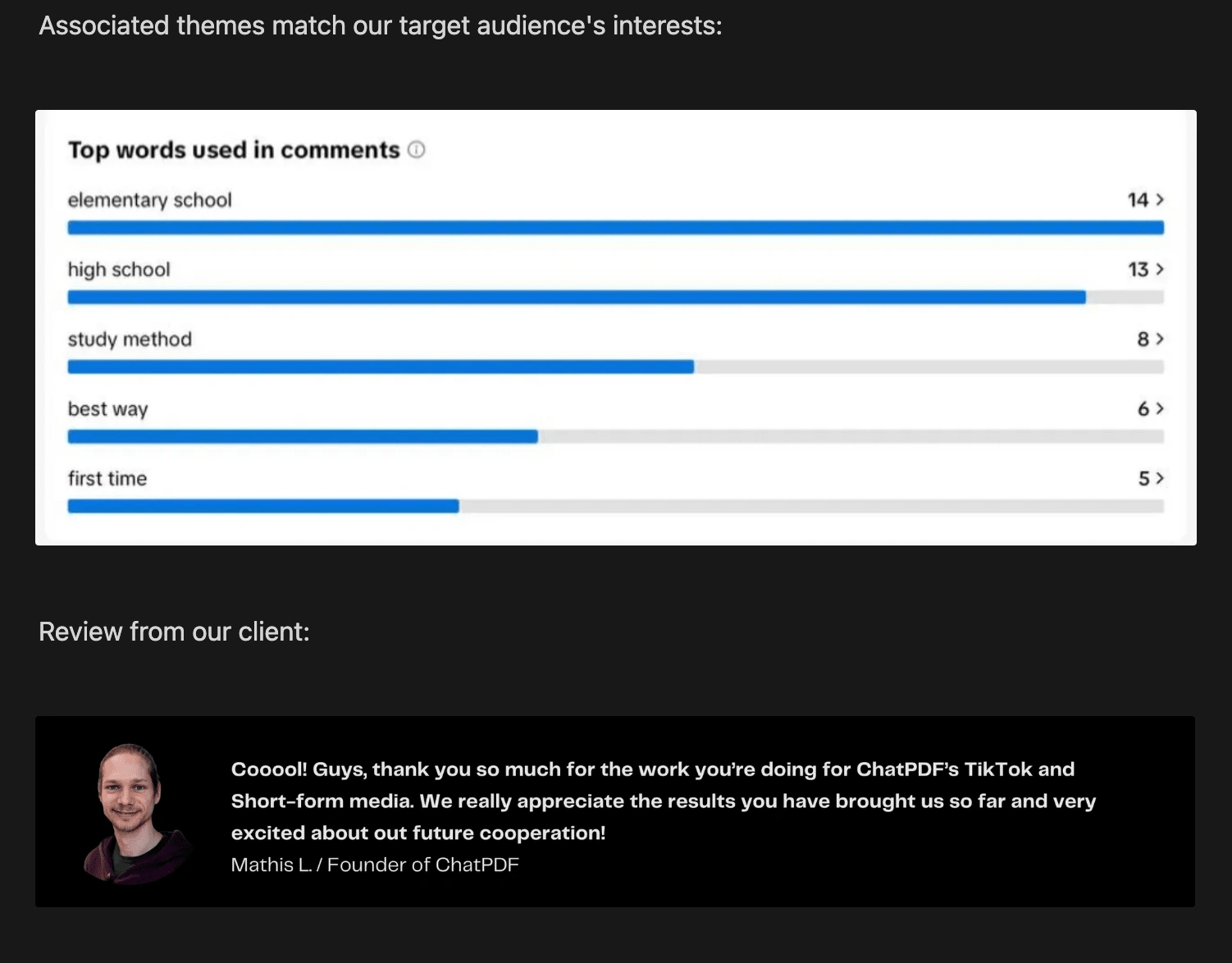Click the Mathis L. Founder of ChatPDF byline
This screenshot has height=963, width=1232.
click(375, 865)
